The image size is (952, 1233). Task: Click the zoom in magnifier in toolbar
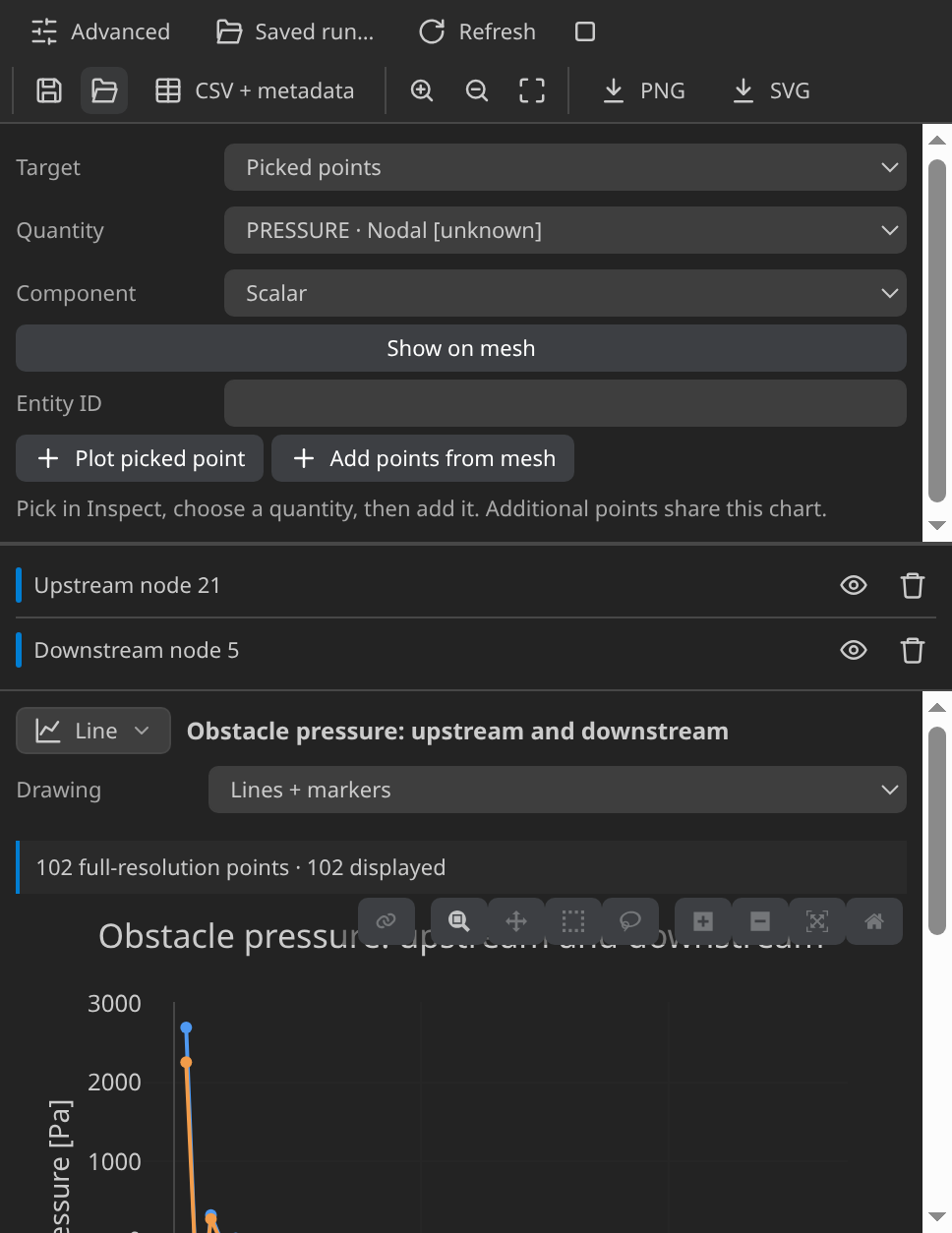point(422,90)
